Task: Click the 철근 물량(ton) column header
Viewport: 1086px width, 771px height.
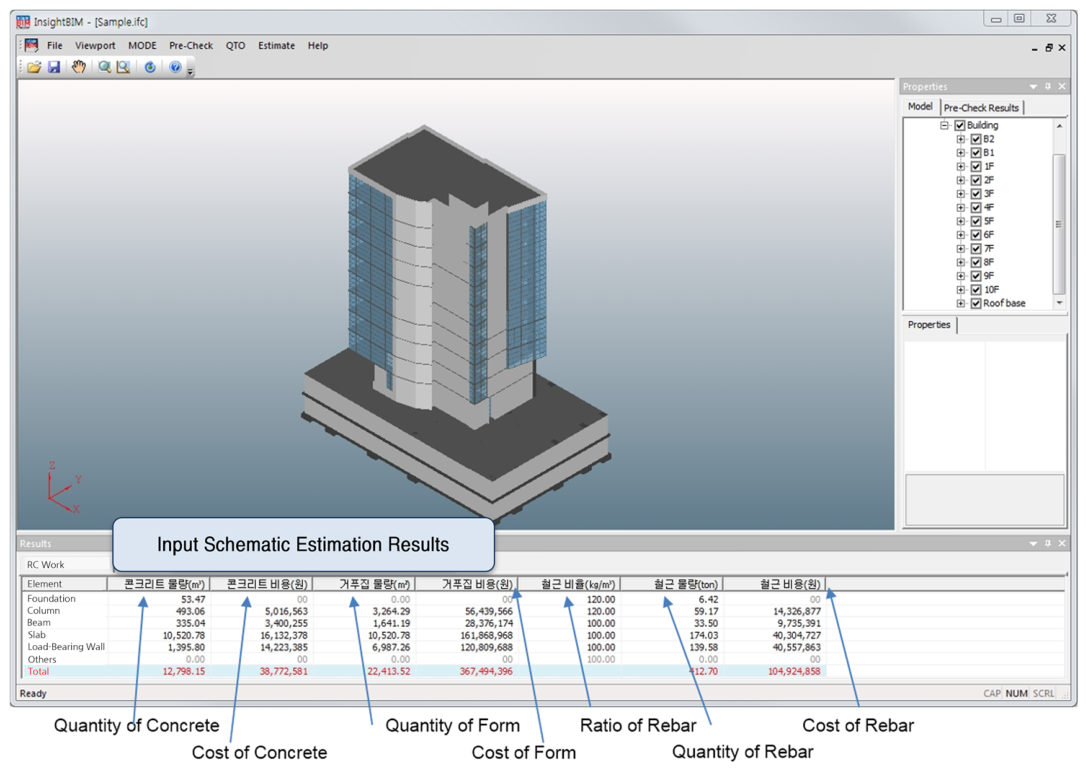Action: tap(672, 584)
